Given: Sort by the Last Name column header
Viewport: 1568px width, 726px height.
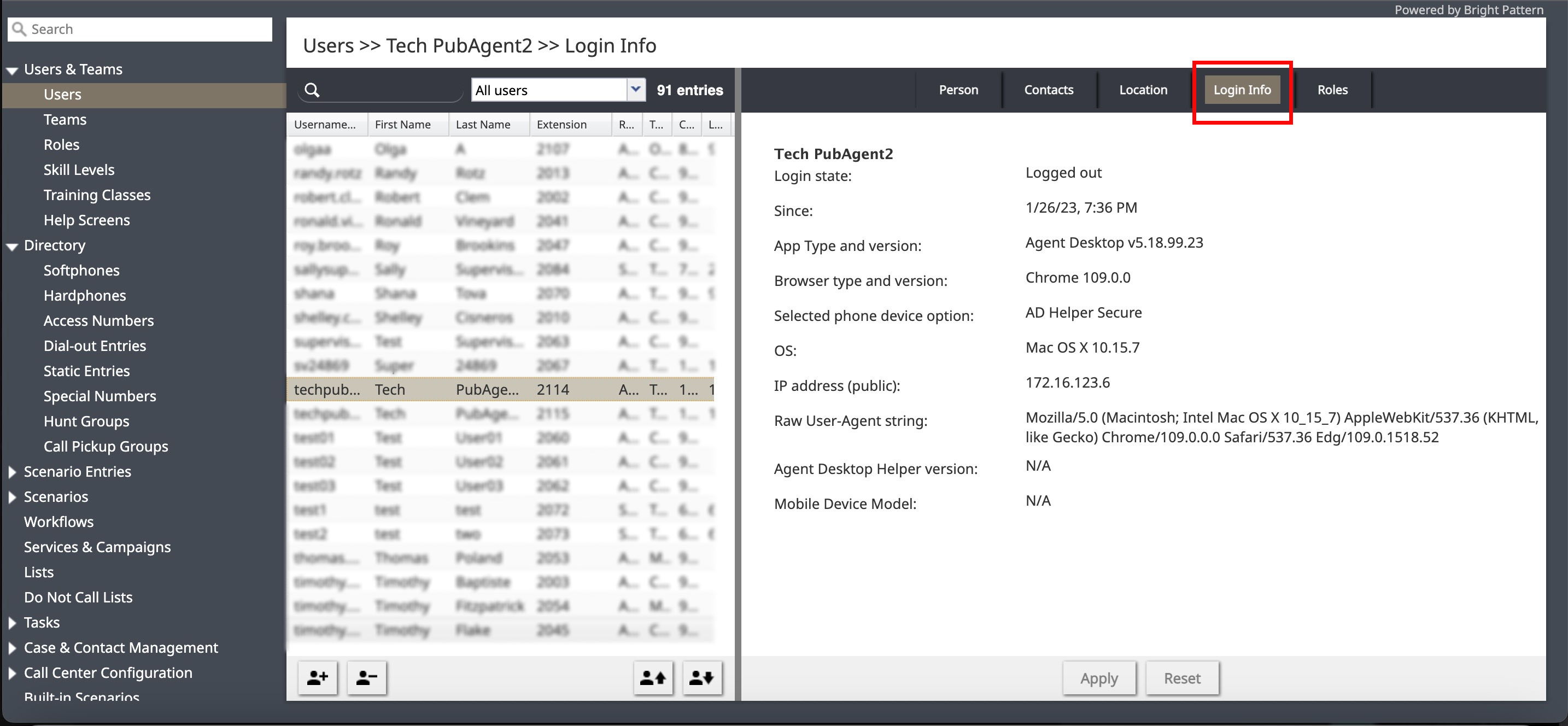Looking at the screenshot, I should [489, 124].
